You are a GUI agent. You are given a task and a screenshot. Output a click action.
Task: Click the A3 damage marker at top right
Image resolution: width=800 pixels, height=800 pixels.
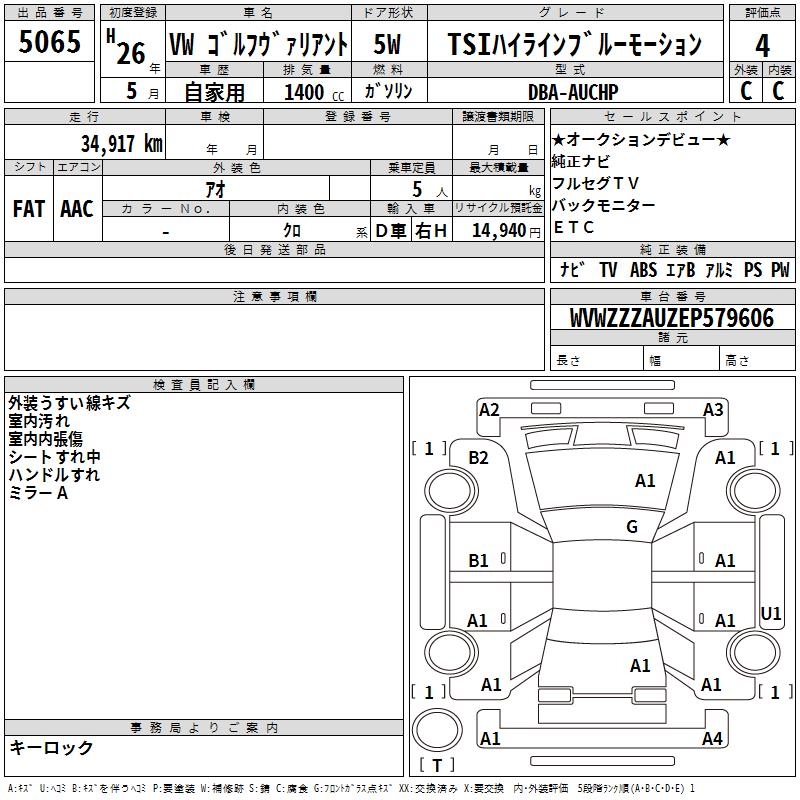point(713,410)
